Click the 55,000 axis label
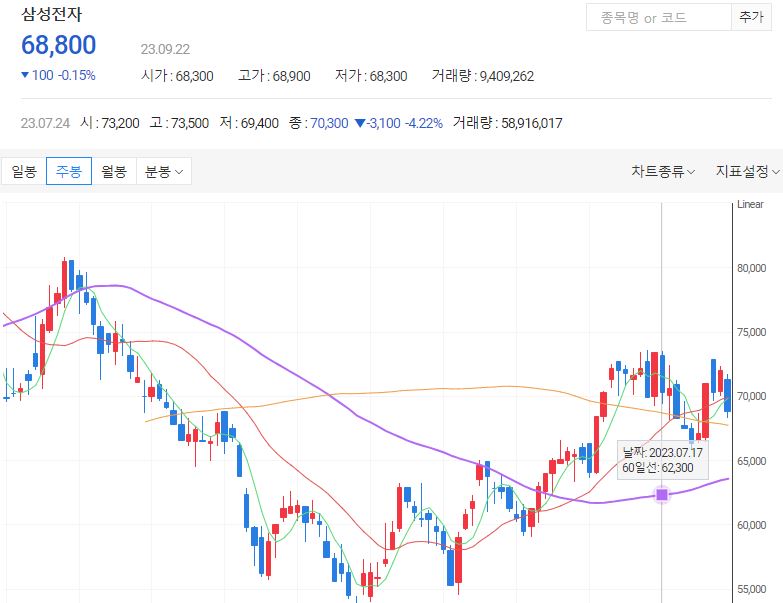Viewport: 783px width, 603px height. point(752,590)
